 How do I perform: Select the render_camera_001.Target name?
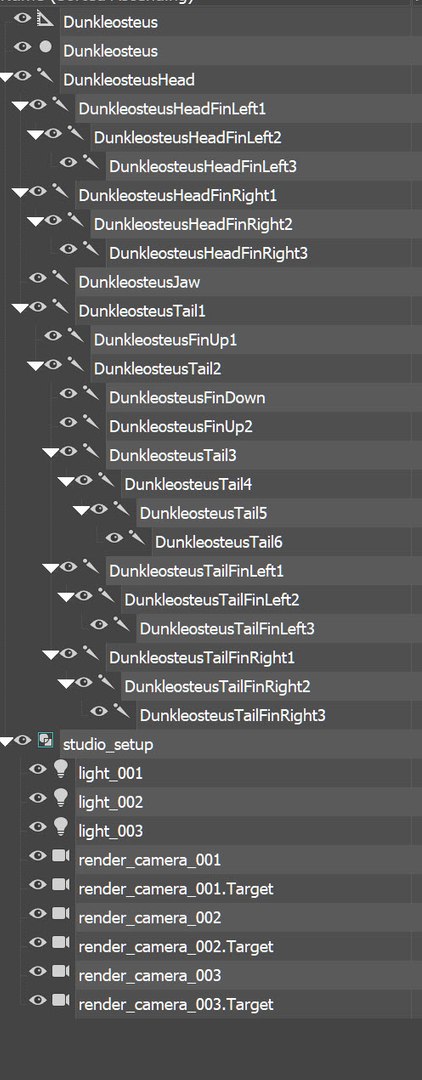[x=176, y=889]
